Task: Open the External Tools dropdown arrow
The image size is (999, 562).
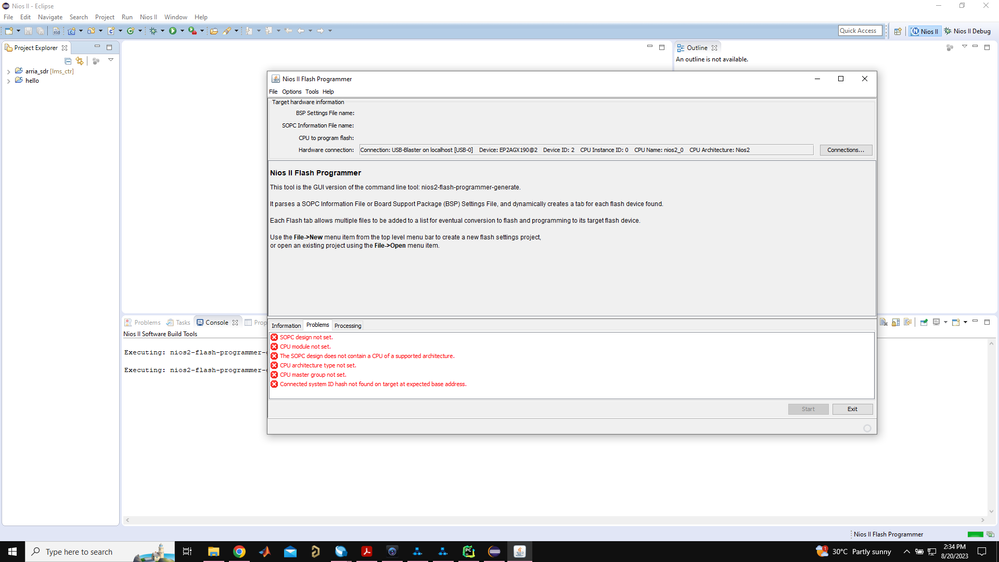Action: coord(202,31)
